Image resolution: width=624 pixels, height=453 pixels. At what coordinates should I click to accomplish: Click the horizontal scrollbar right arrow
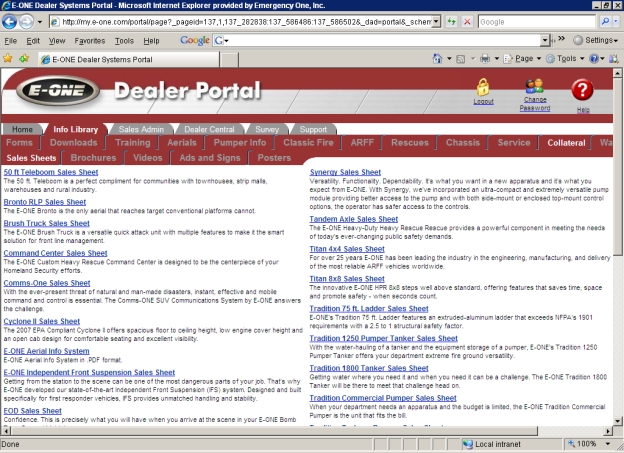(608, 431)
